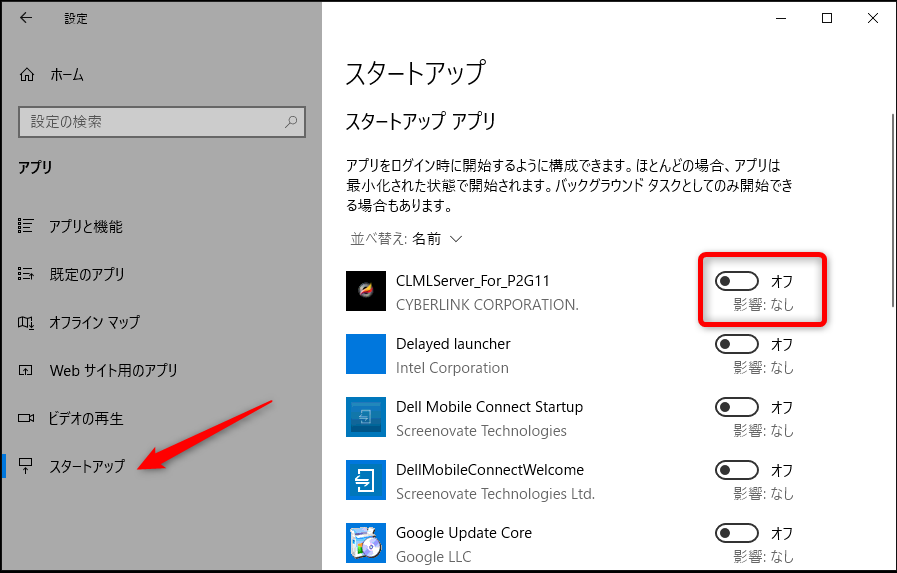
Task: Focus the 設定の検索 search box
Action: pyautogui.click(x=162, y=122)
